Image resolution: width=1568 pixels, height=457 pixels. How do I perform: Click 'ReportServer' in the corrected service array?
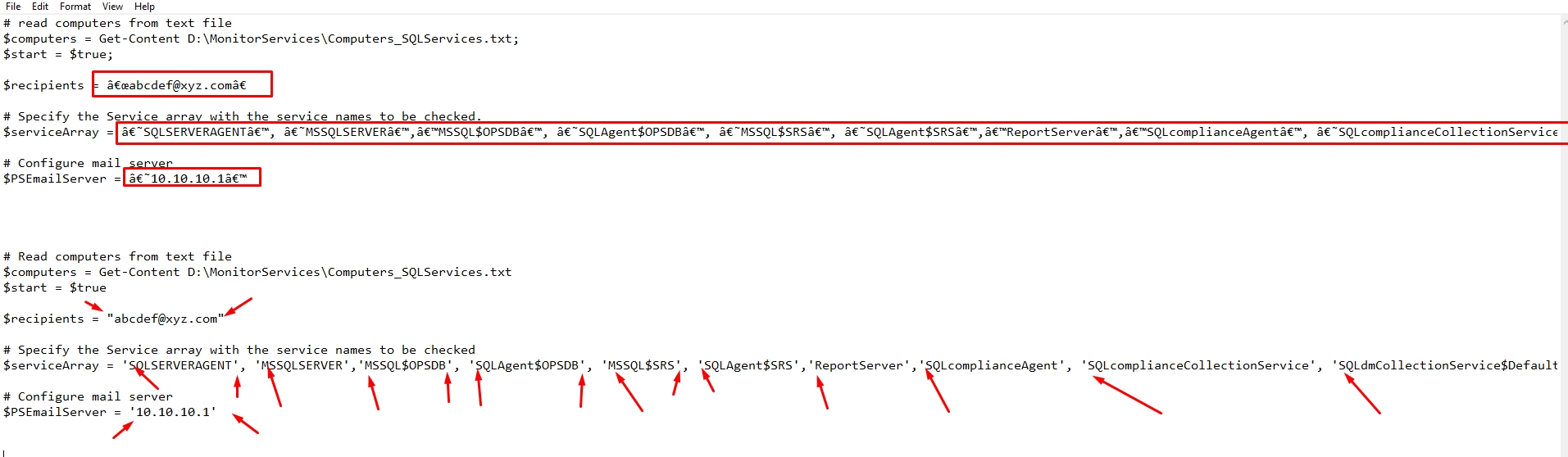click(x=858, y=365)
